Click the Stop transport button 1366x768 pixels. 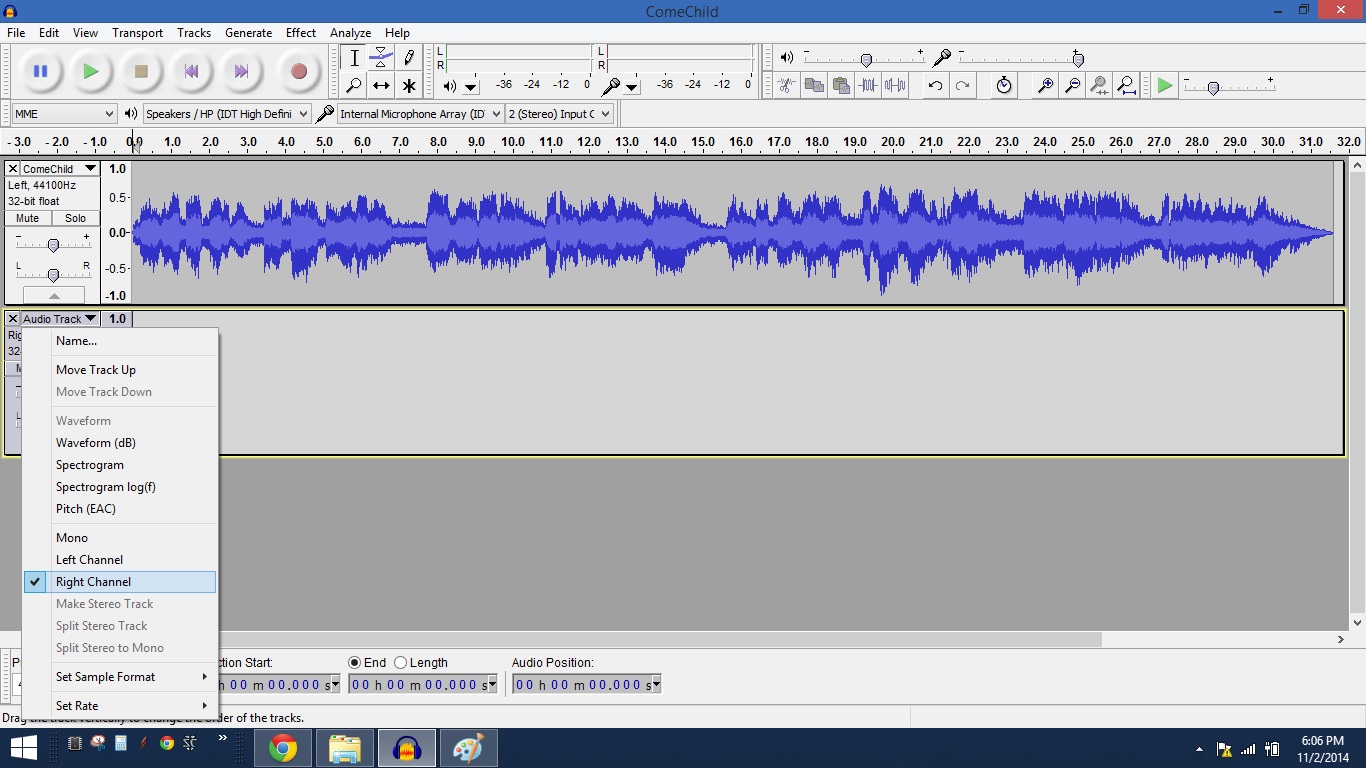tap(141, 71)
